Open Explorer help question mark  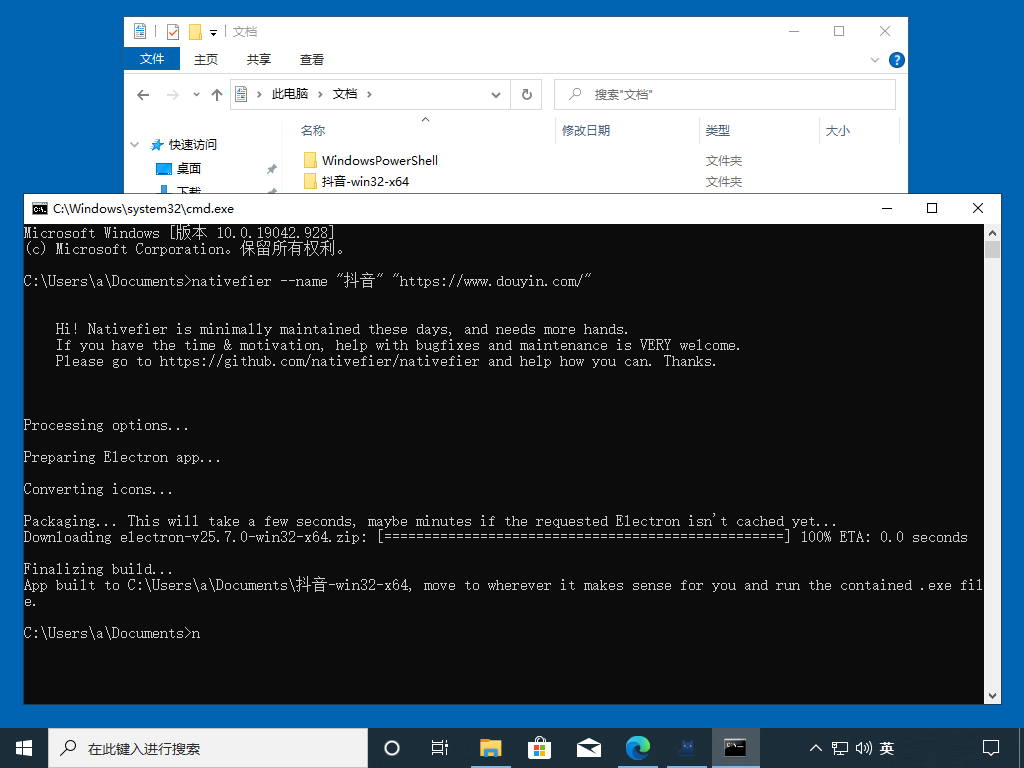[897, 60]
